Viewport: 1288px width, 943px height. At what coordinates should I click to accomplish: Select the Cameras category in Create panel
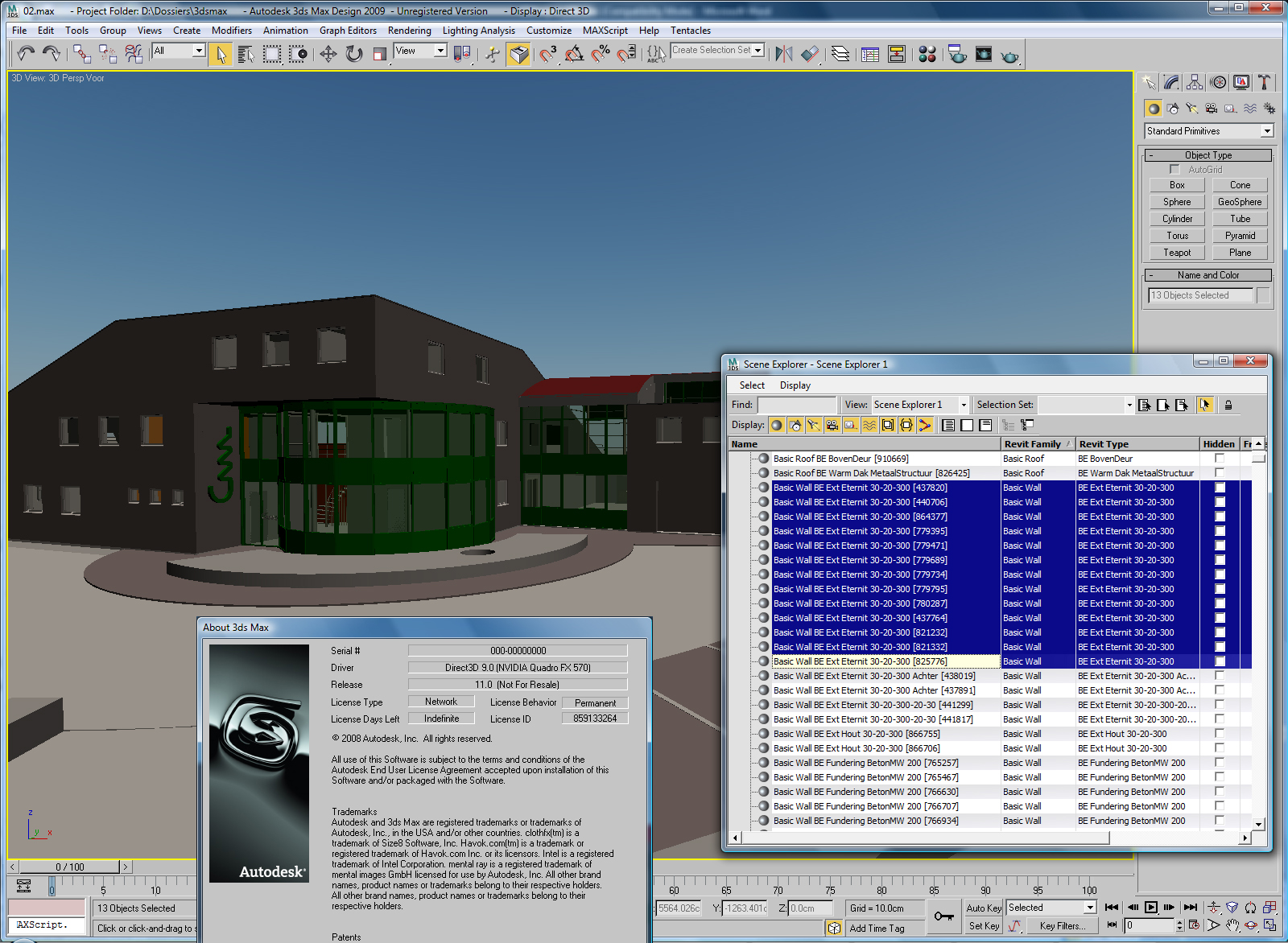(x=1212, y=109)
